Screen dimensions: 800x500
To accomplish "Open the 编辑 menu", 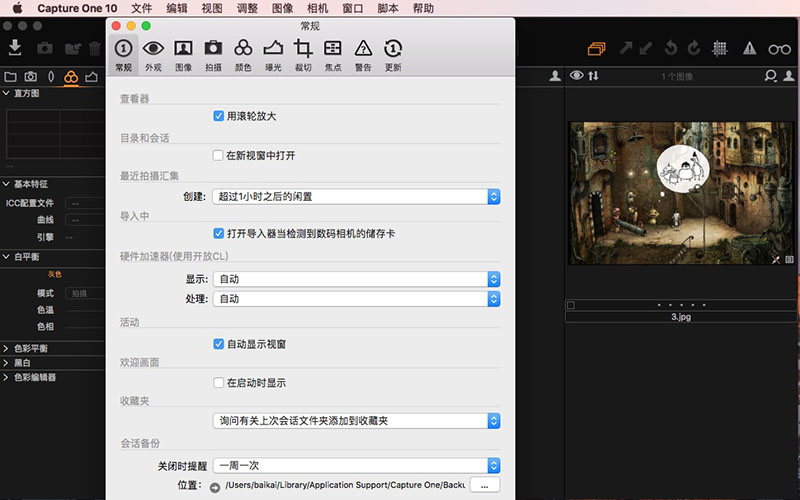I will pyautogui.click(x=177, y=8).
